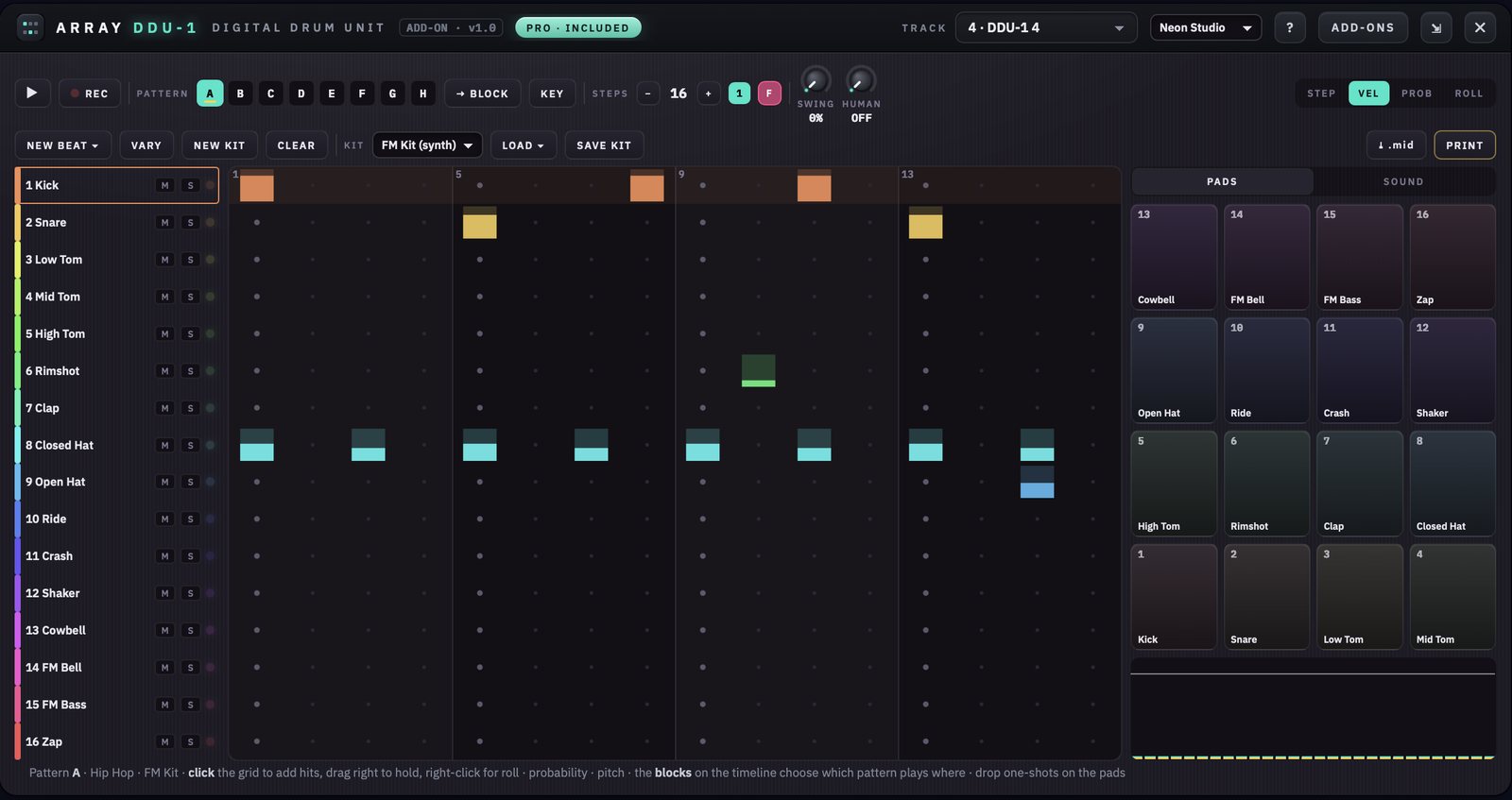This screenshot has height=800, width=1512.
Task: Open help with the question mark icon
Action: [x=1290, y=27]
